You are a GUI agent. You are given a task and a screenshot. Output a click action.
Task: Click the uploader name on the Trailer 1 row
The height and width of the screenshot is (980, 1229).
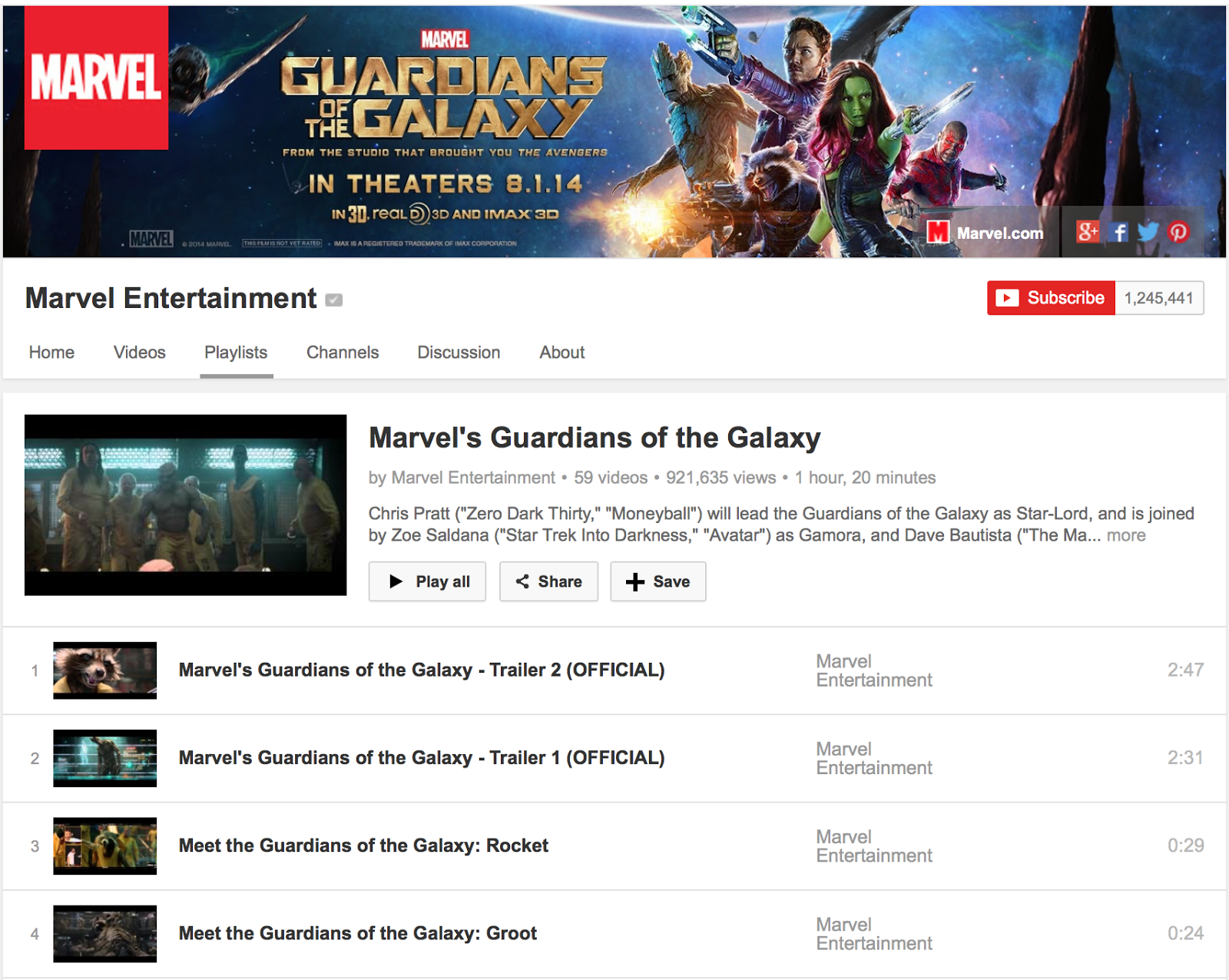[x=874, y=758]
